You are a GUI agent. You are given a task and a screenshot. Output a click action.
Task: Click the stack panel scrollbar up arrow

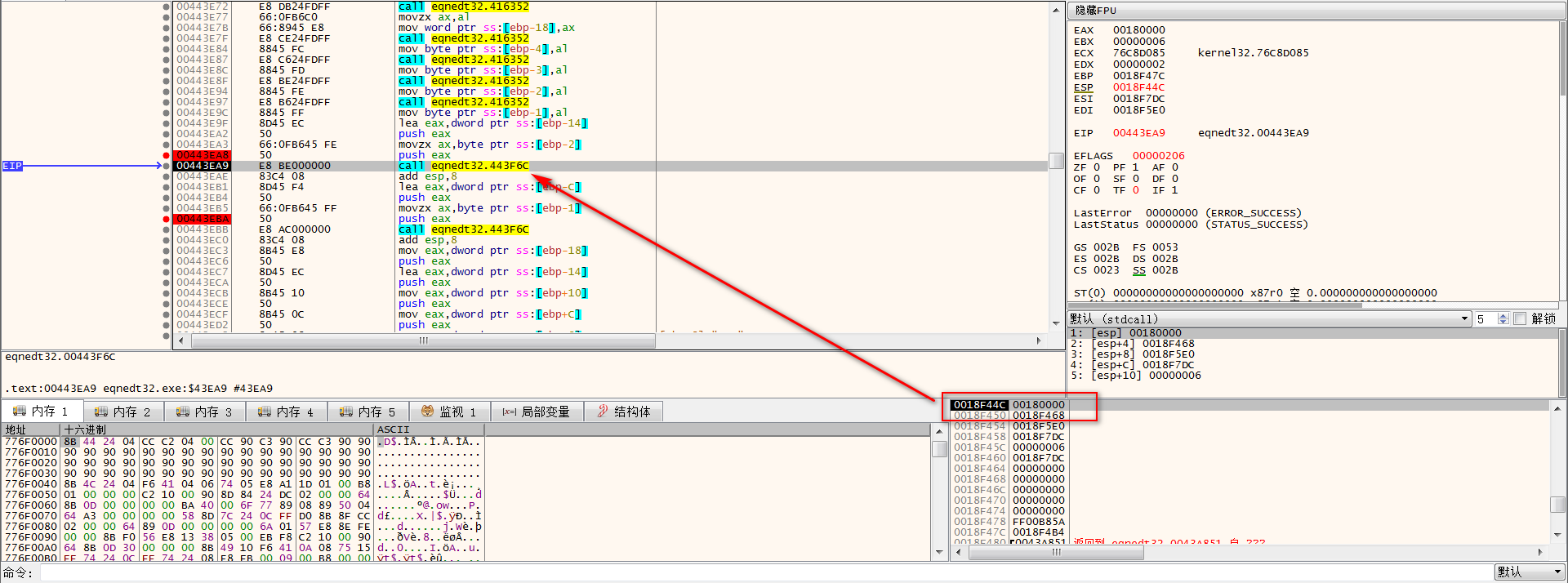(1557, 408)
